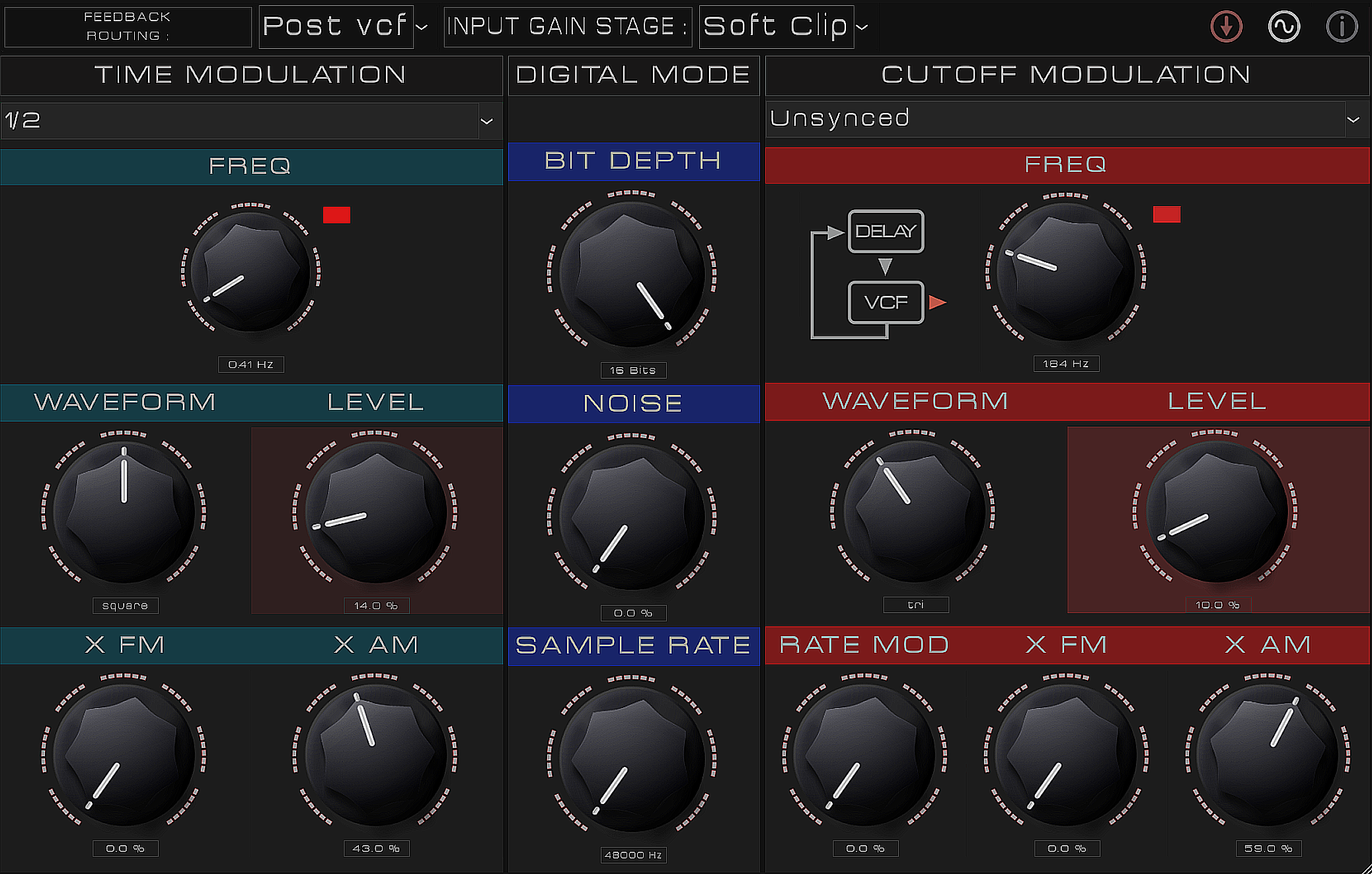This screenshot has height=874, width=1372.
Task: Open the 1/2 sync dropdown under Time Modulation
Action: 251,120
